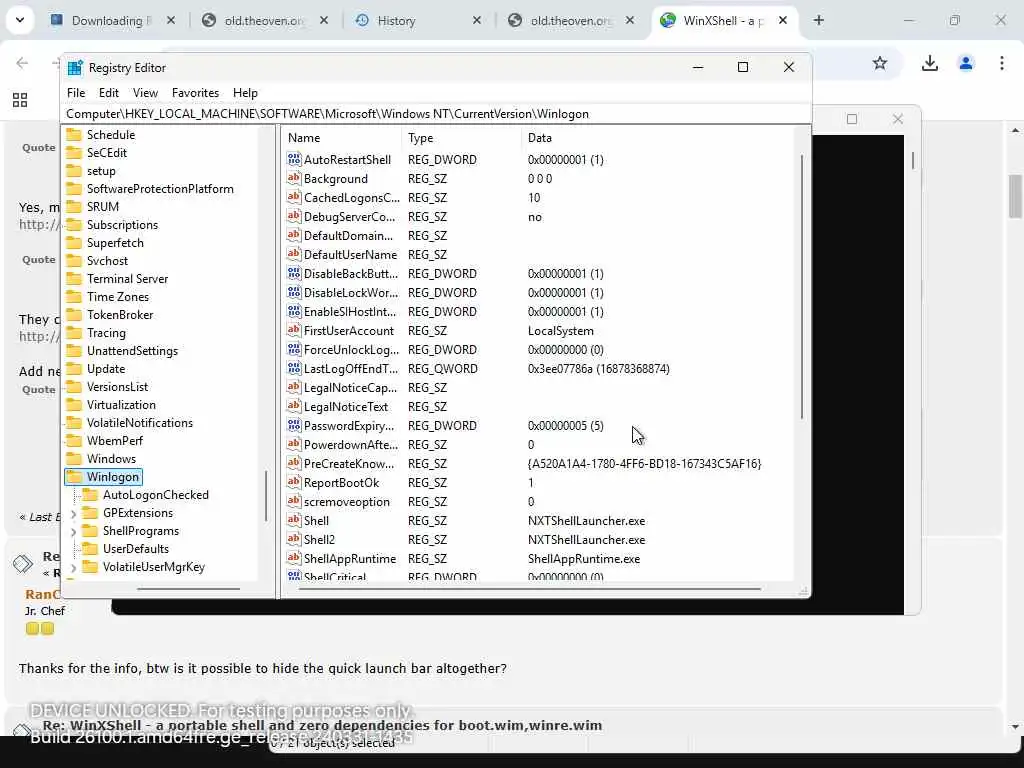Image resolution: width=1024 pixels, height=768 pixels.
Task: Close the History tab
Action: [x=477, y=20]
